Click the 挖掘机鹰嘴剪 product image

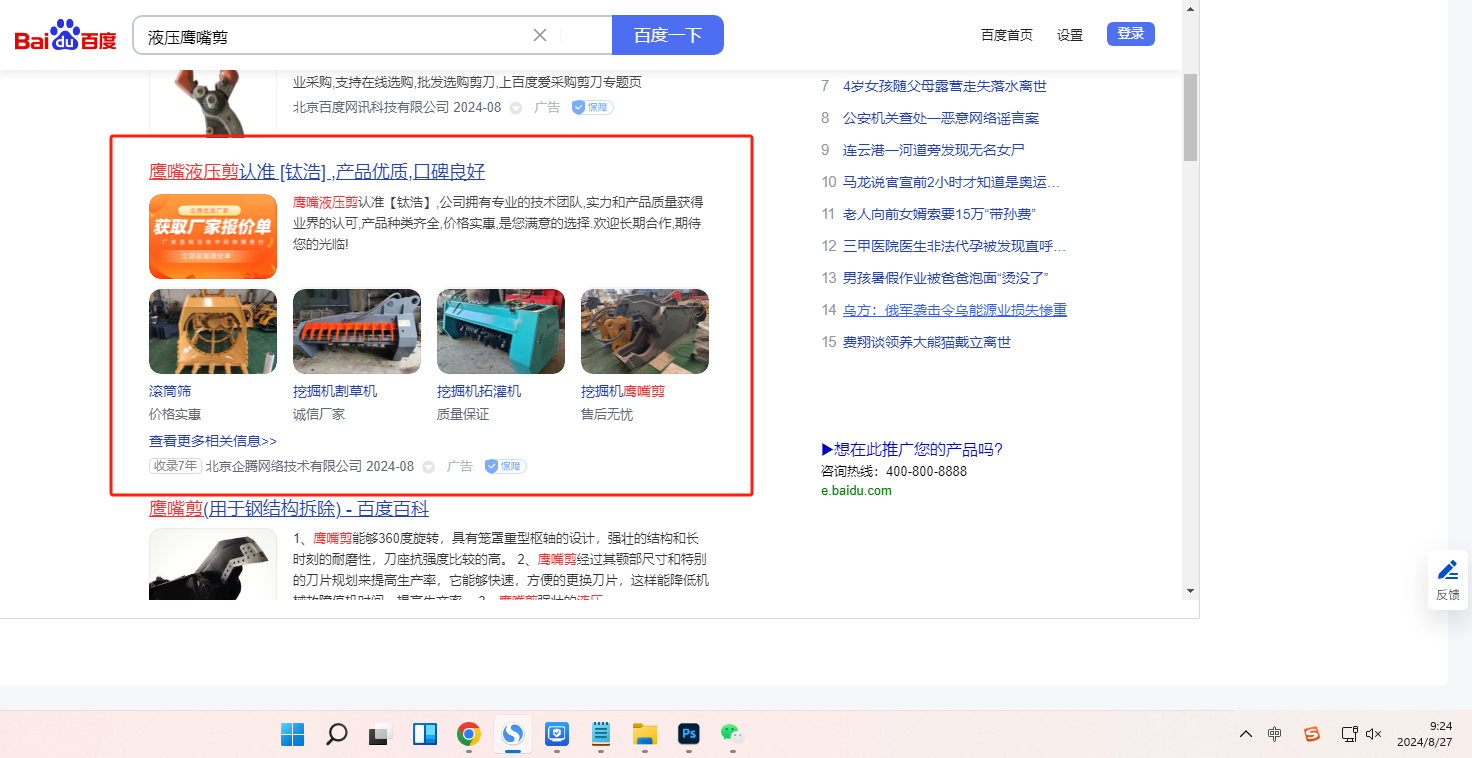click(645, 332)
